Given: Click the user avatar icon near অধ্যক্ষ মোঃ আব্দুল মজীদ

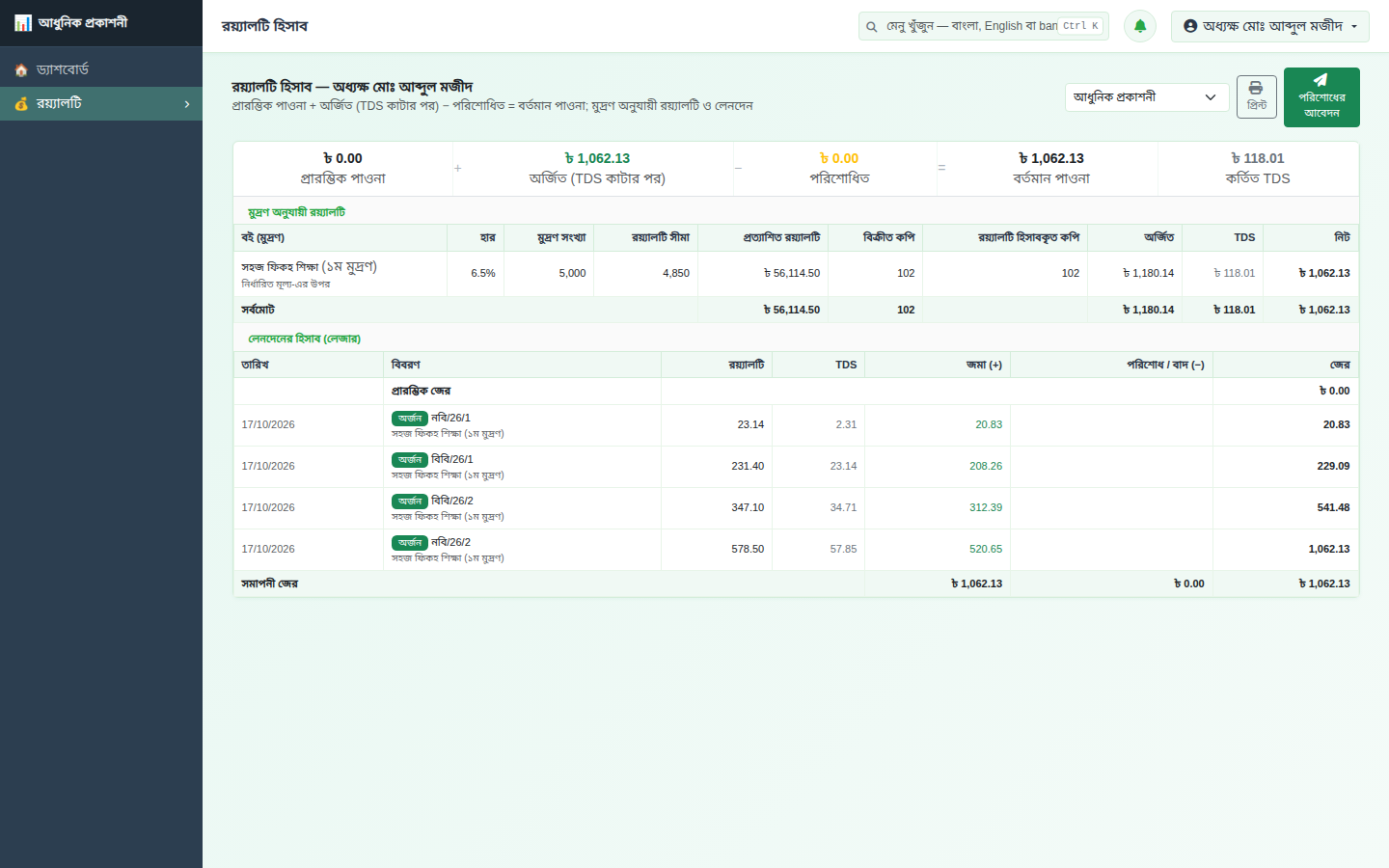Looking at the screenshot, I should point(1190,26).
